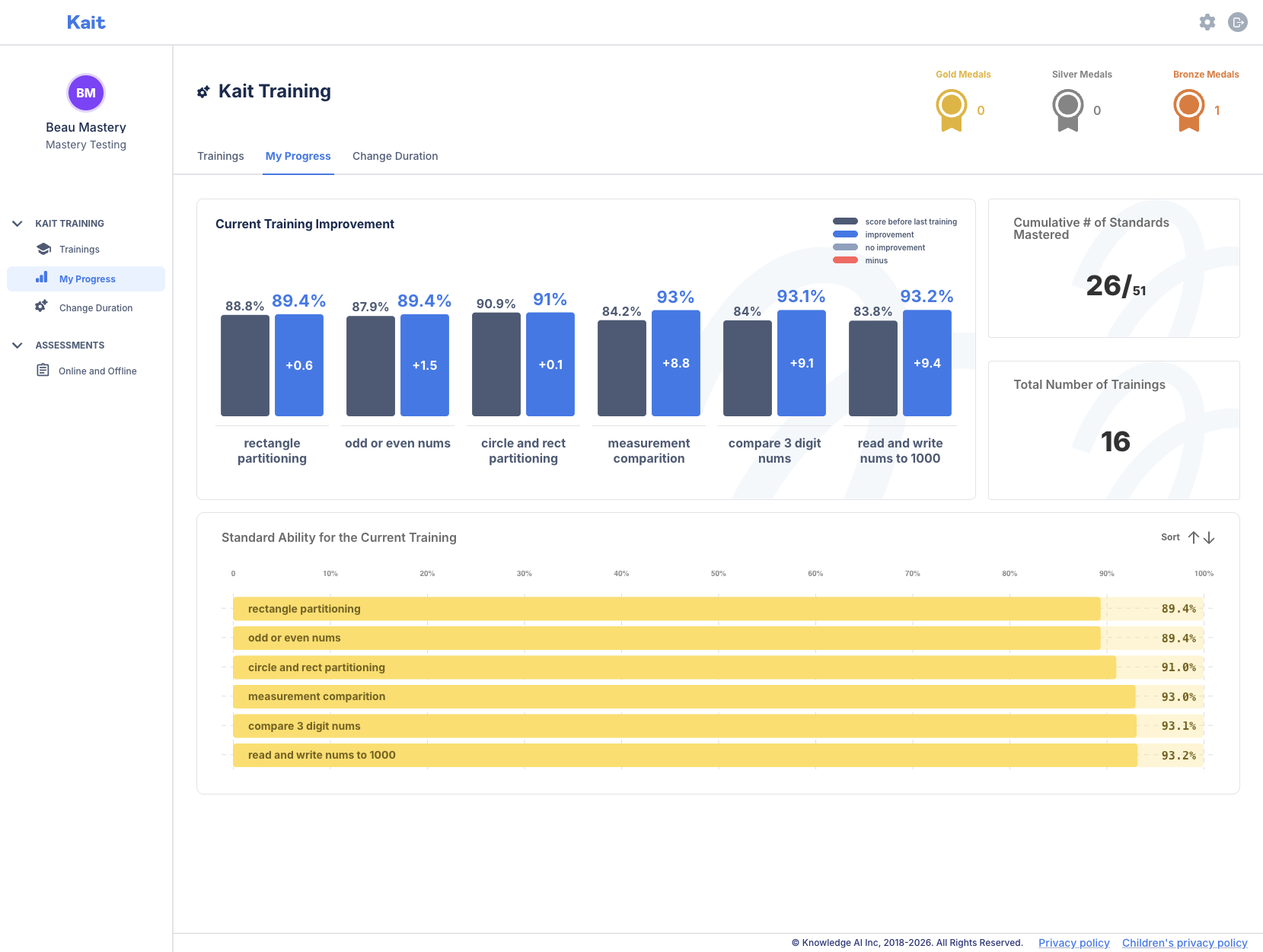The width and height of the screenshot is (1263, 952).
Task: Click the compare 3 digit nums ability bar
Action: [684, 726]
